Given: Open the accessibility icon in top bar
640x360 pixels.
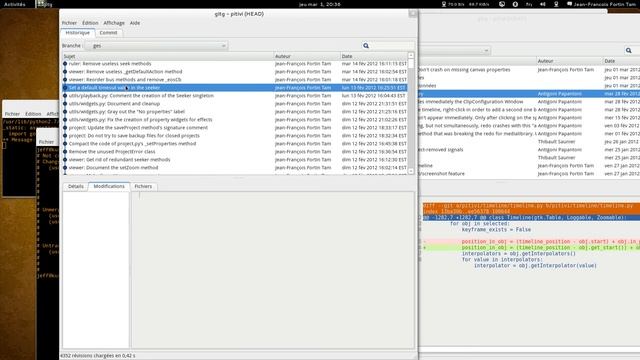Looking at the screenshot, I should (515, 4).
